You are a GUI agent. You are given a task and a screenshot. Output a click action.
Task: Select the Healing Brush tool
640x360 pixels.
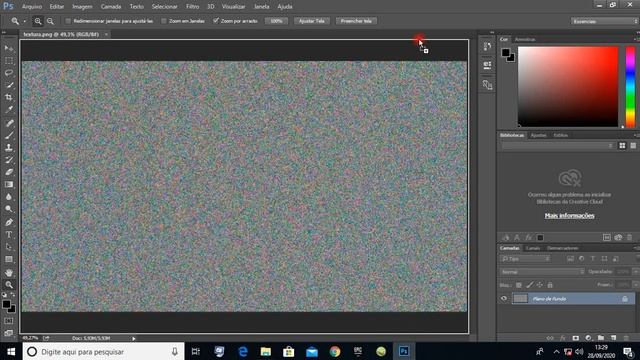9,123
